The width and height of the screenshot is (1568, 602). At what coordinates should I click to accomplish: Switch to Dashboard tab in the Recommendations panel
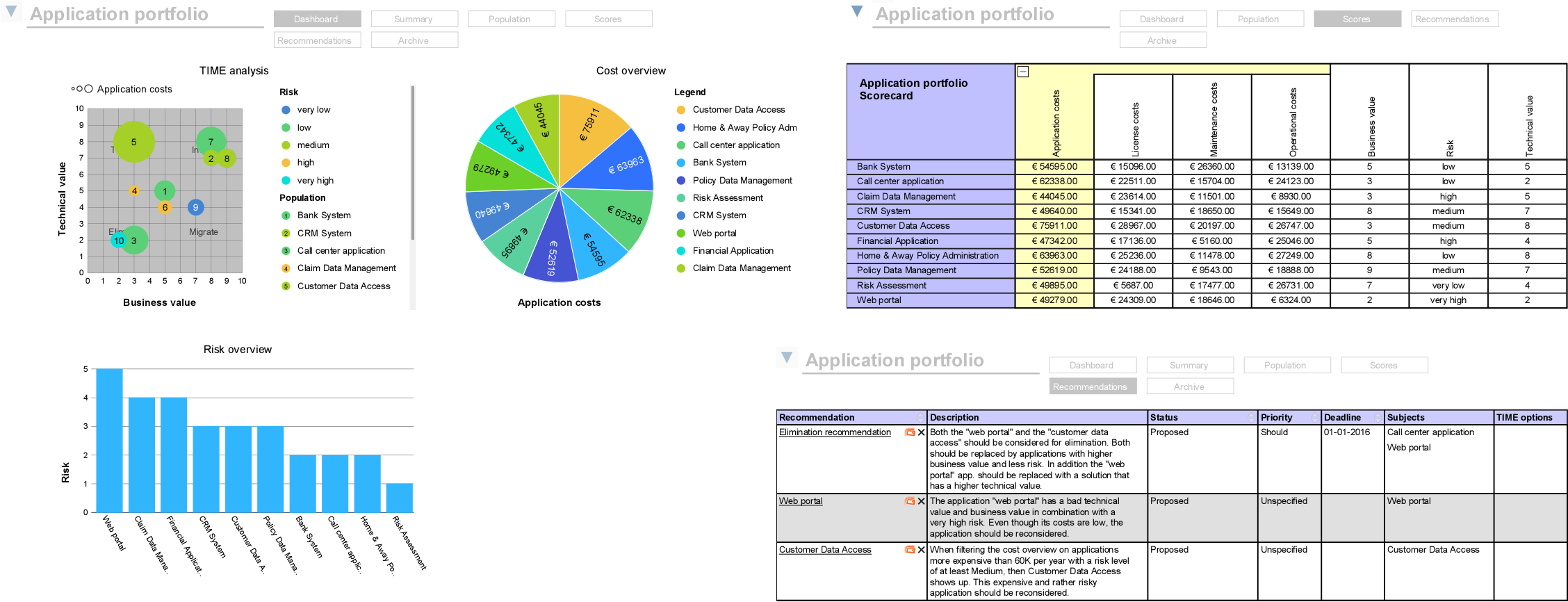click(x=1093, y=365)
